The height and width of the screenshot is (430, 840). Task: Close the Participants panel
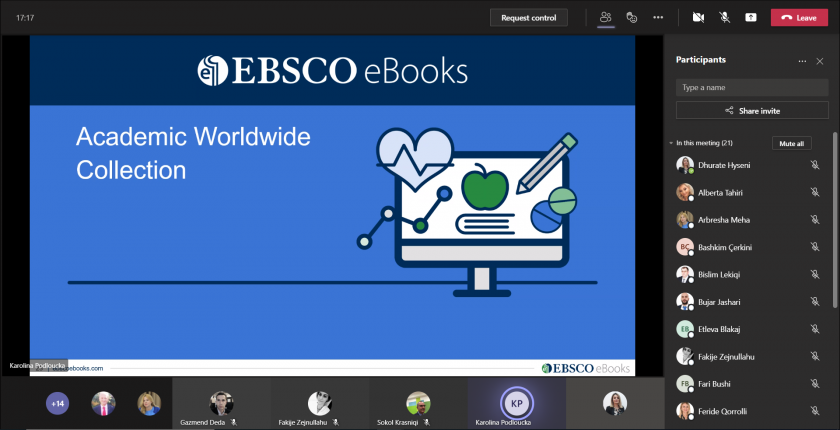[820, 61]
